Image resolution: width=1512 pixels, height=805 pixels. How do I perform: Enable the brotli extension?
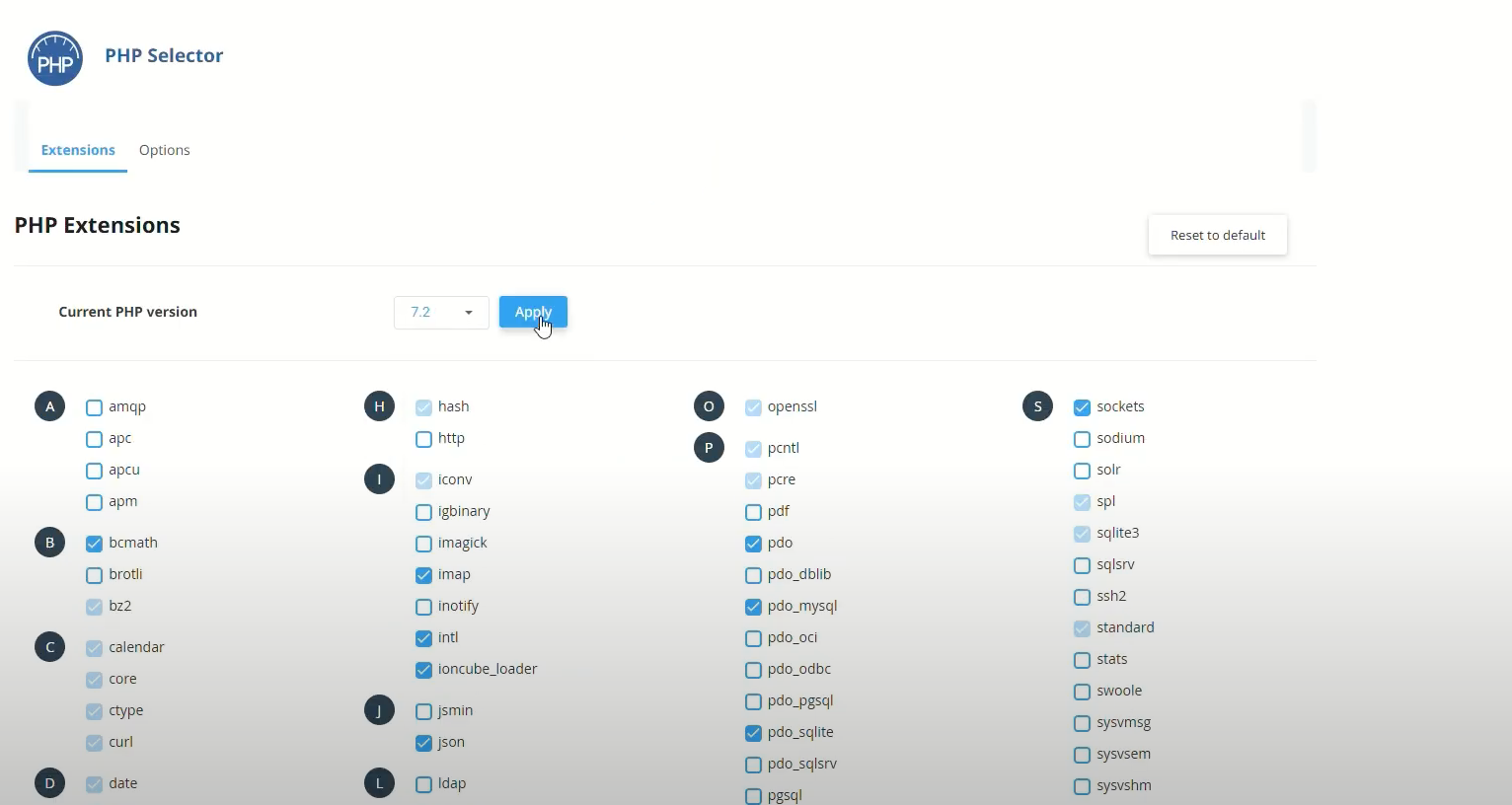94,575
